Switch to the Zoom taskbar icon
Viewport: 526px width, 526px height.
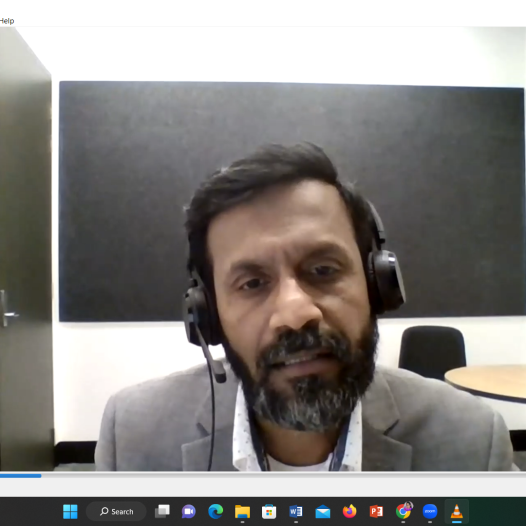430,512
